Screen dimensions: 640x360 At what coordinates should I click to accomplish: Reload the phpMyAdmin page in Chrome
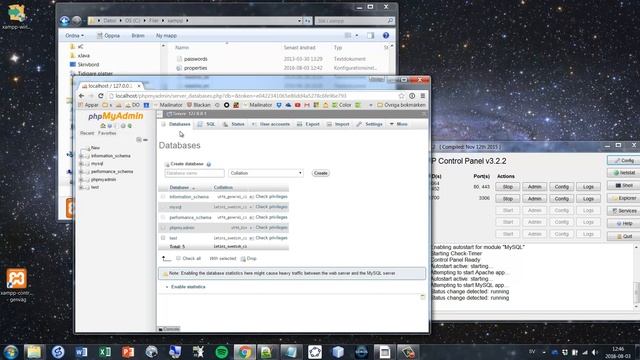click(x=100, y=96)
